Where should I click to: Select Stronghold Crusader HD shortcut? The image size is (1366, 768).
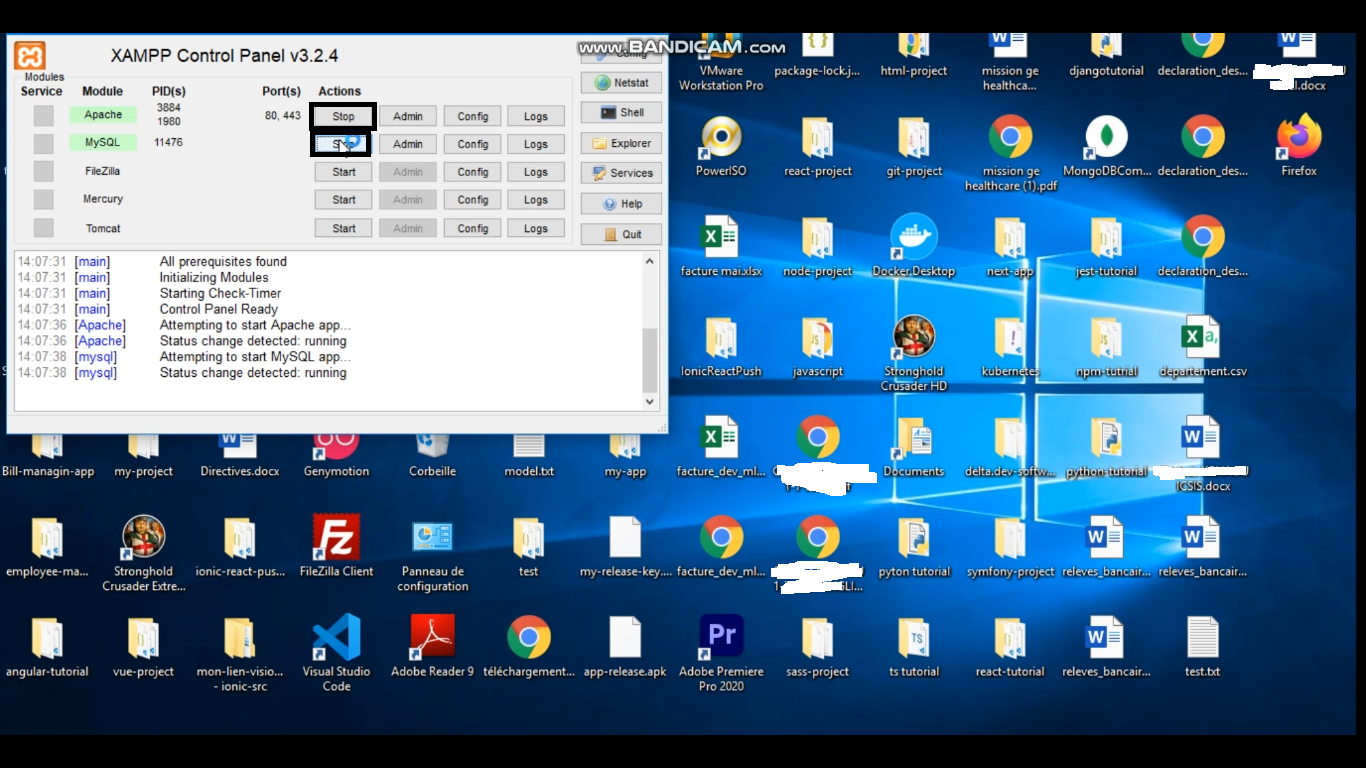[914, 354]
